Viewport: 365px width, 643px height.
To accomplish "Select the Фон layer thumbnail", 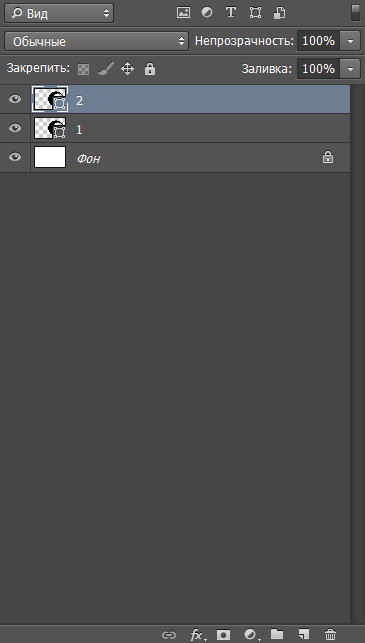I will pos(50,157).
